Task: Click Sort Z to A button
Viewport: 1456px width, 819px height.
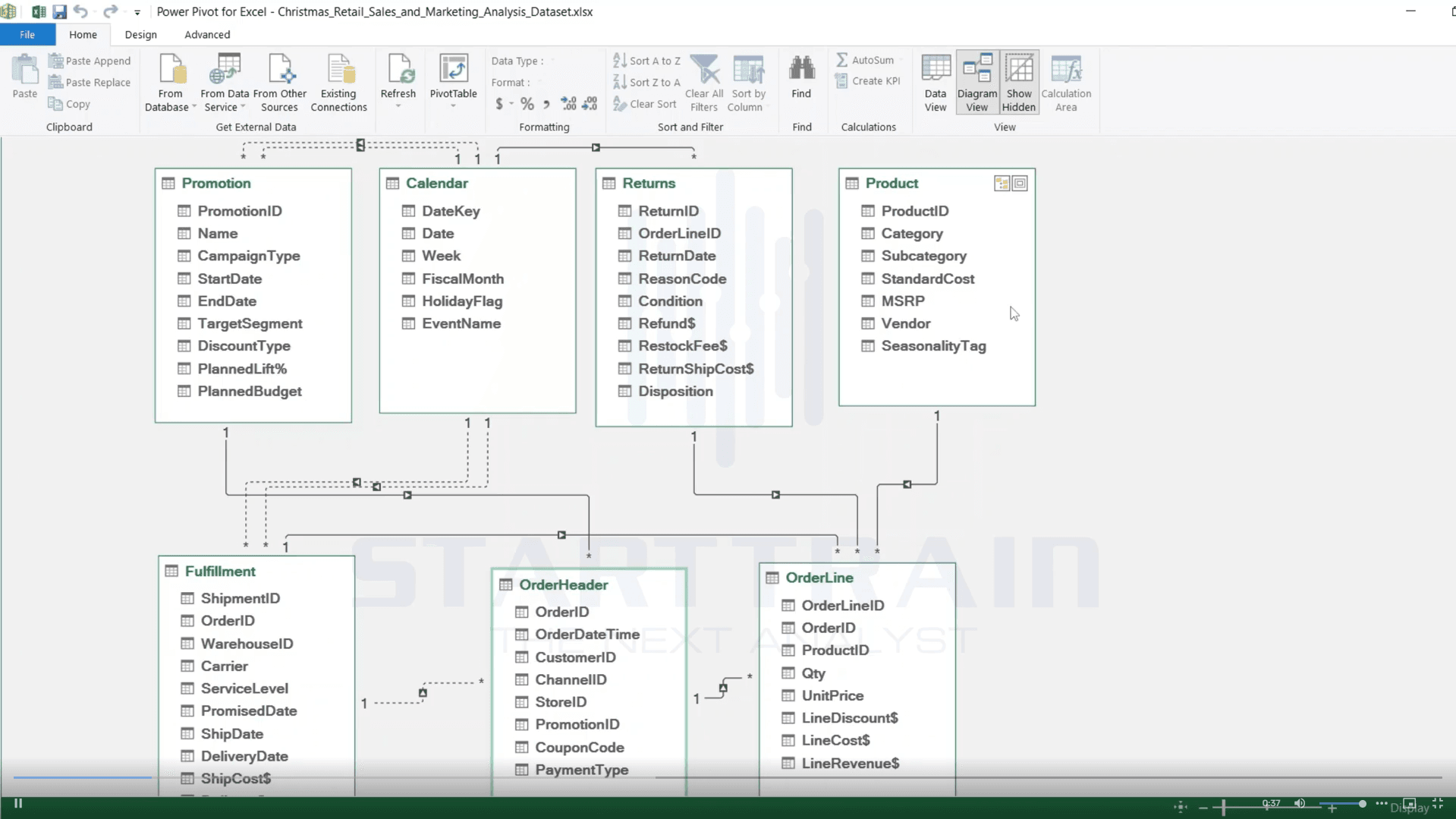Action: (646, 82)
